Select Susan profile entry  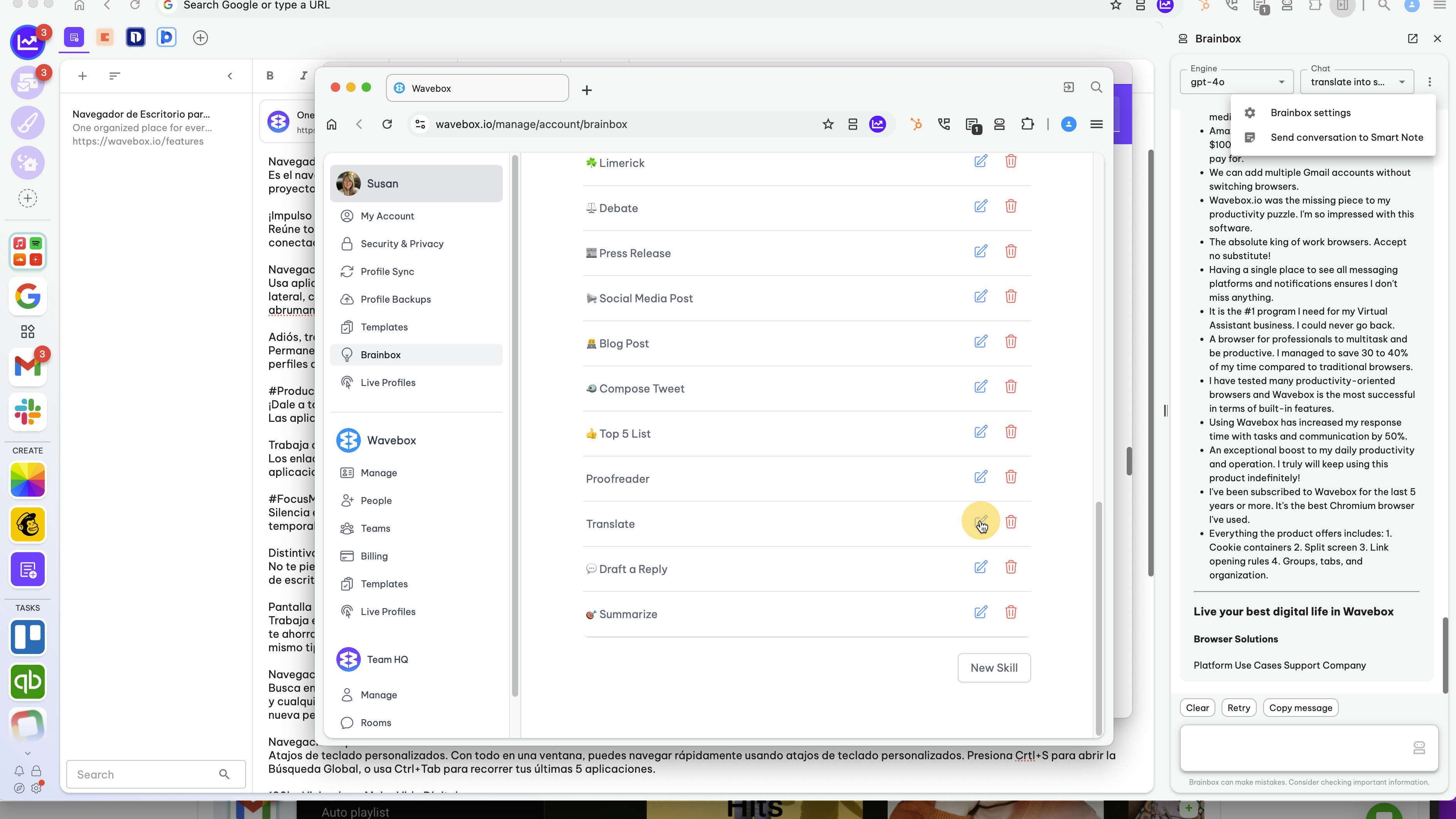coord(416,183)
